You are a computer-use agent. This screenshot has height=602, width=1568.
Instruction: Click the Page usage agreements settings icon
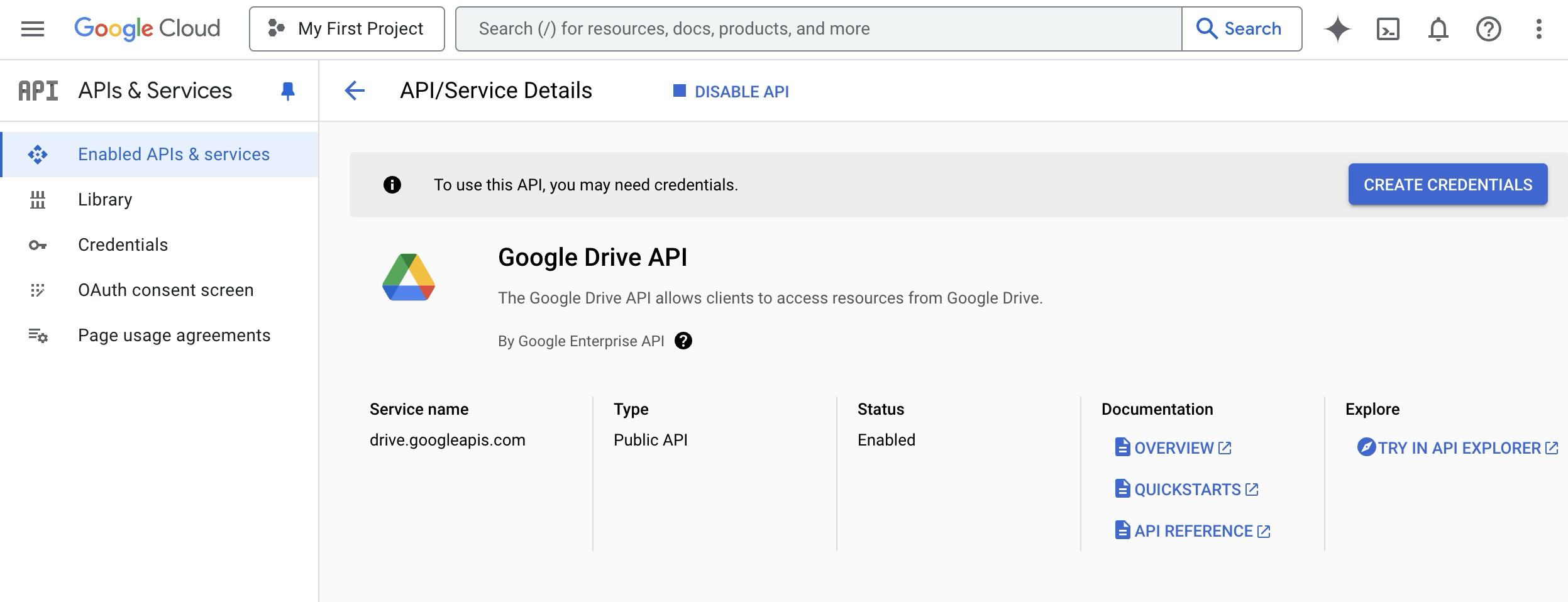38,336
